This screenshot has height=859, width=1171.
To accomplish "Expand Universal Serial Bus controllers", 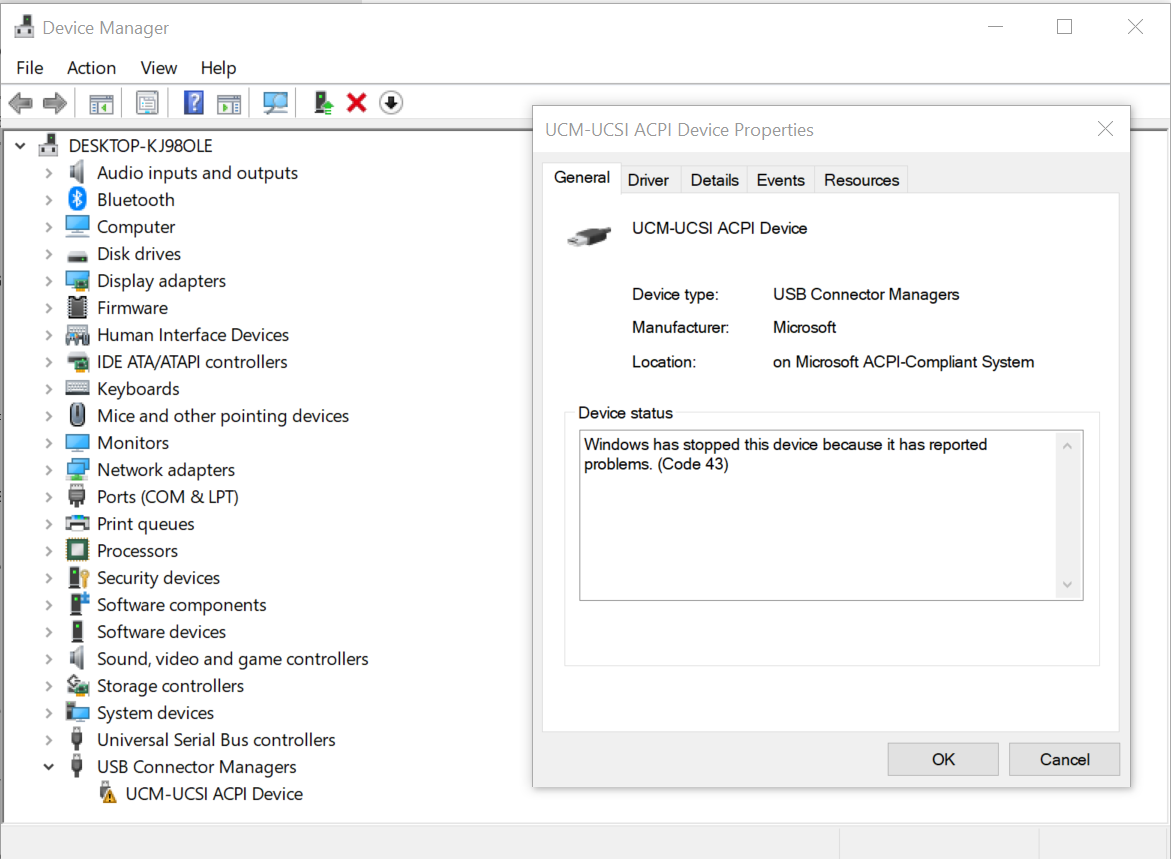I will tap(48, 740).
